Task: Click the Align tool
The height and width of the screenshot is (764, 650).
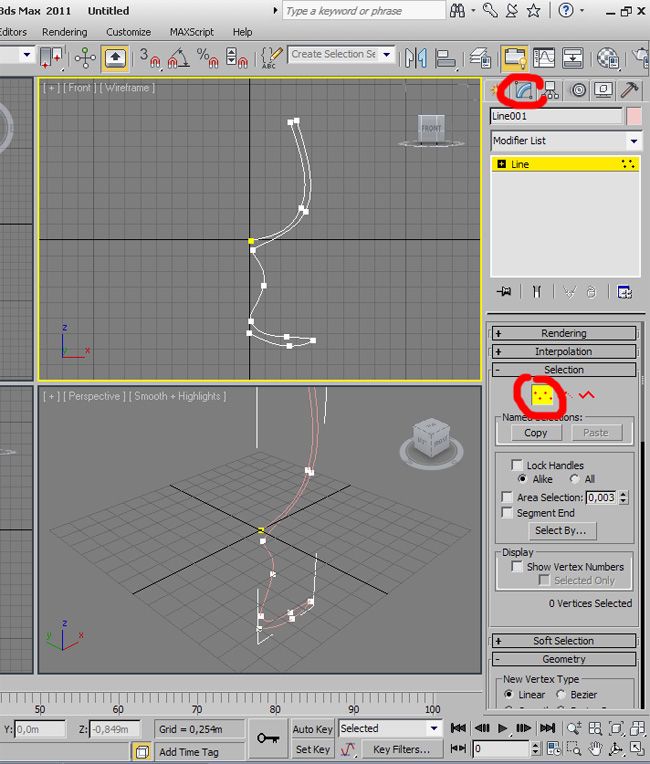Action: click(445, 58)
